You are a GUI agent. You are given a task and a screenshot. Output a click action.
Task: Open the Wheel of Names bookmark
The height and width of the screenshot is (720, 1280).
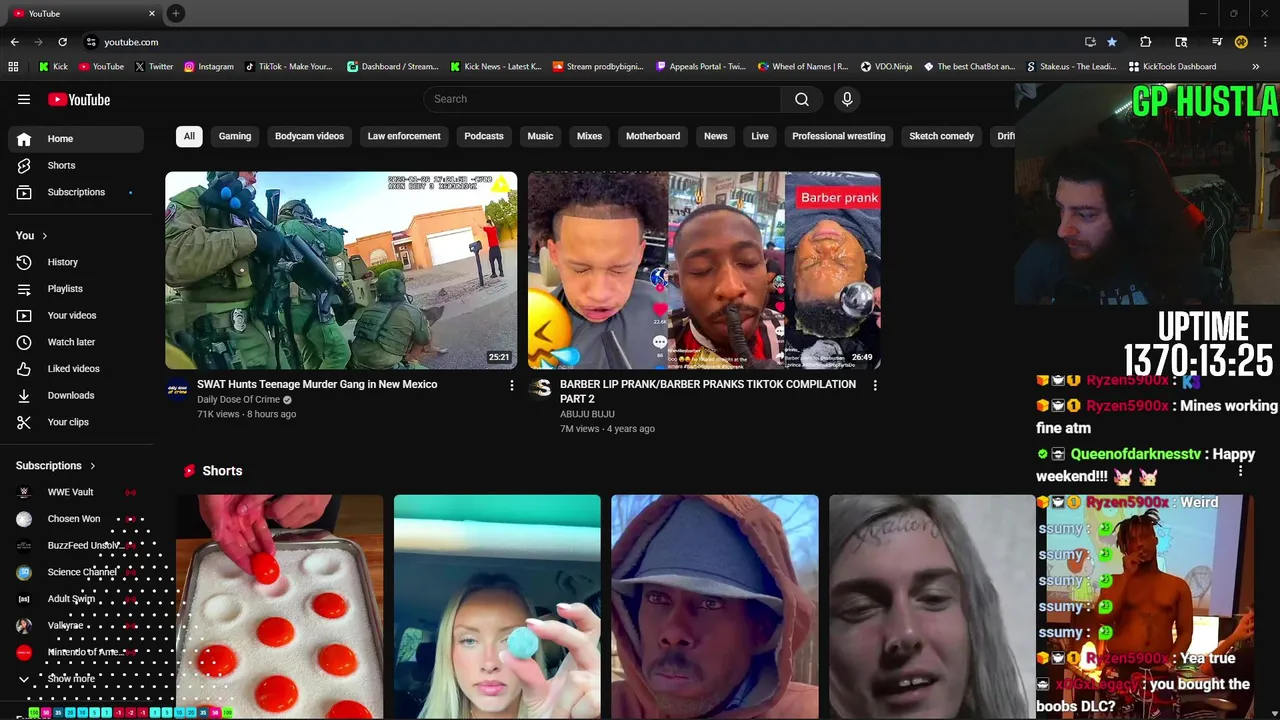coord(803,67)
